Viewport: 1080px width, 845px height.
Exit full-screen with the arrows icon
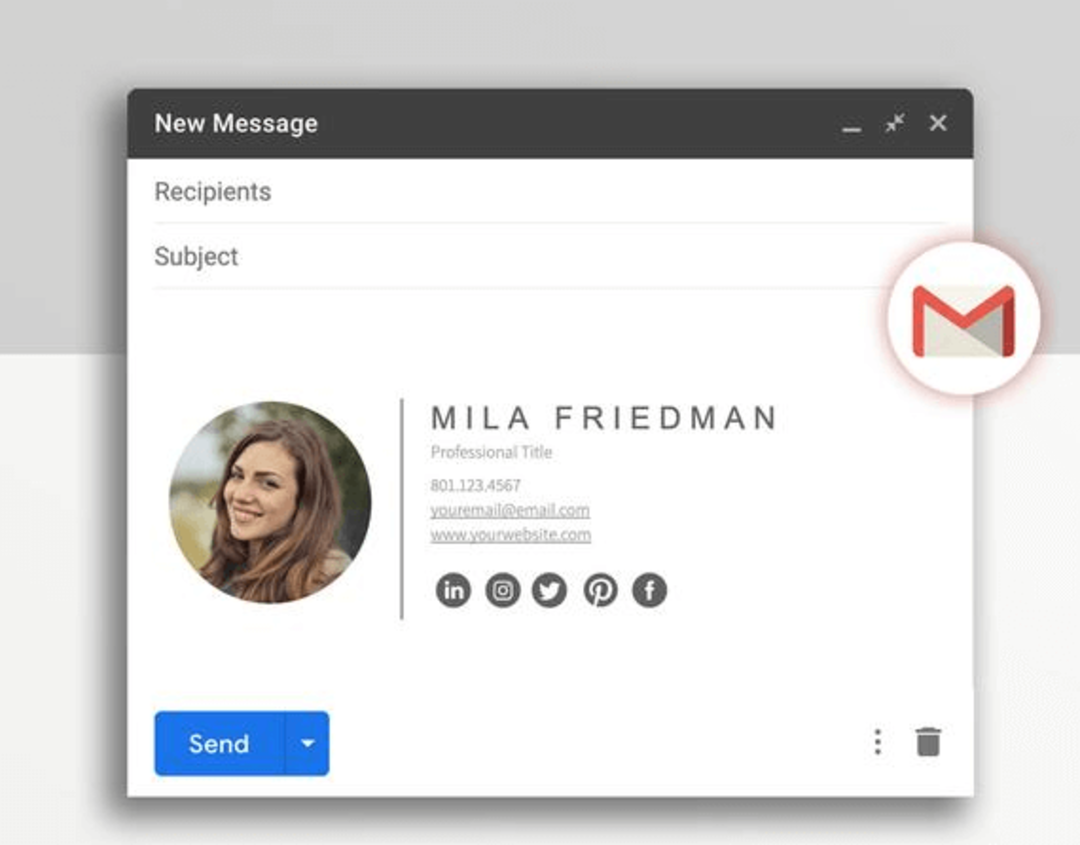pos(895,123)
